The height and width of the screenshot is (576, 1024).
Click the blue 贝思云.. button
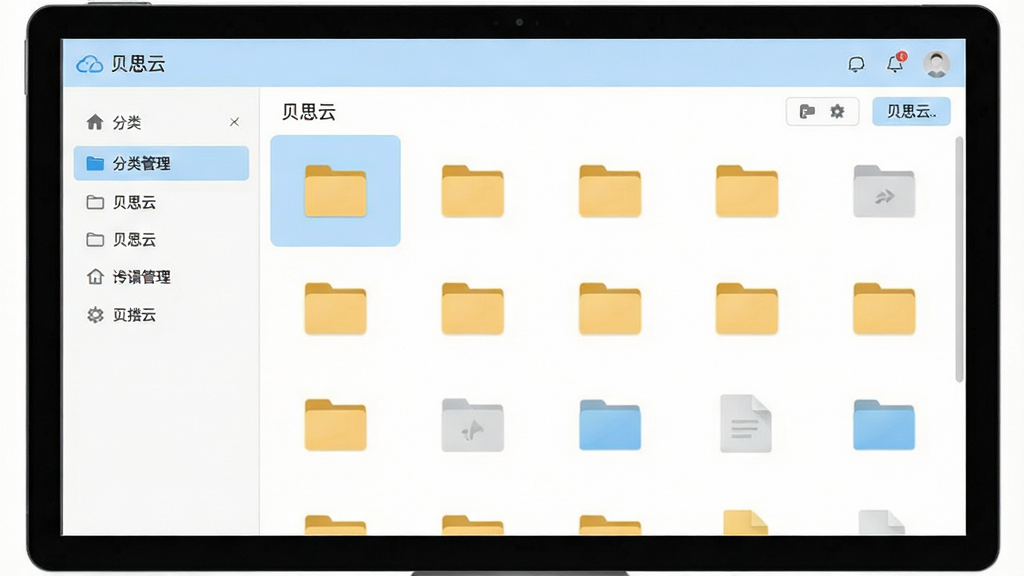[911, 112]
